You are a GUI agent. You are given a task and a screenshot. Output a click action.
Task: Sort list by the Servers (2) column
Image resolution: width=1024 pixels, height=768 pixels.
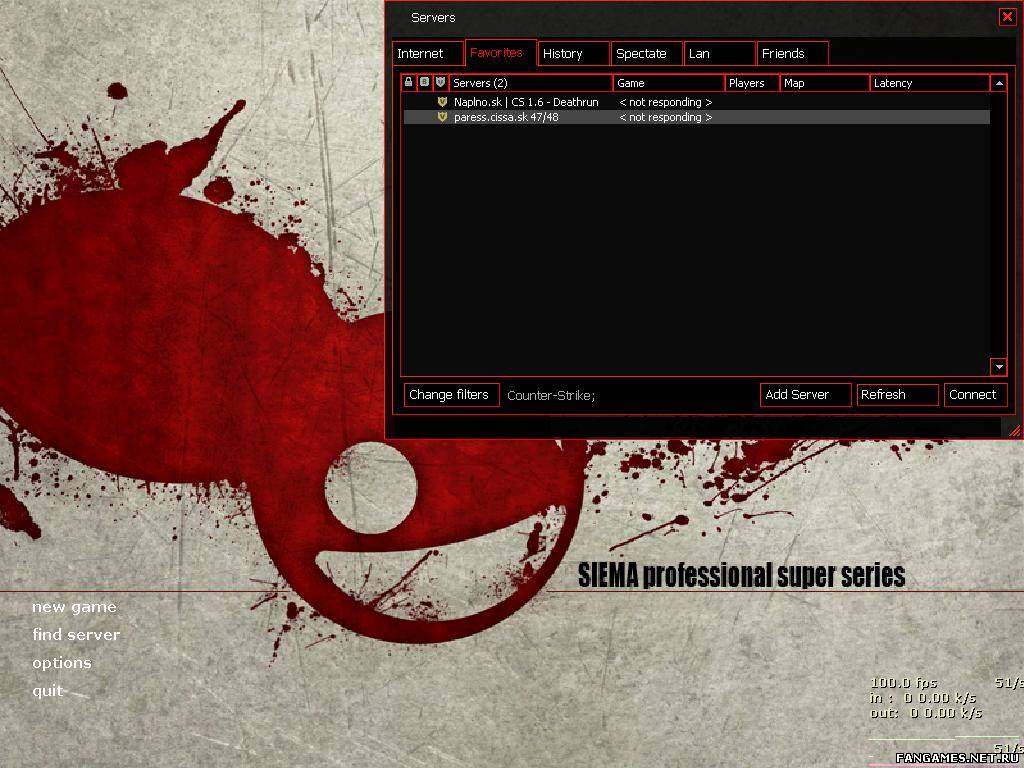pyautogui.click(x=531, y=83)
